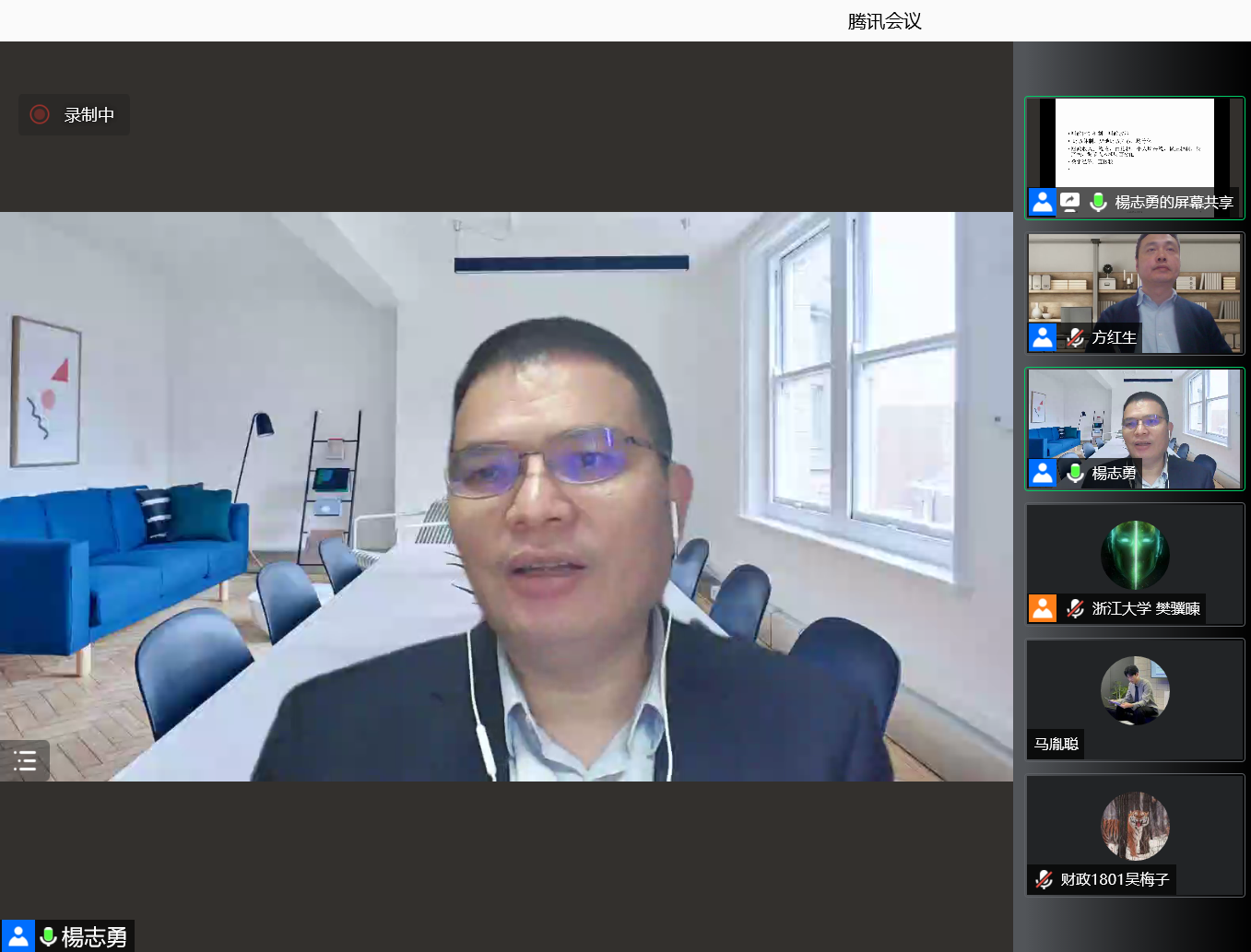Click orange user icon on 浙江大学 樊骥暕 tile

1043,609
